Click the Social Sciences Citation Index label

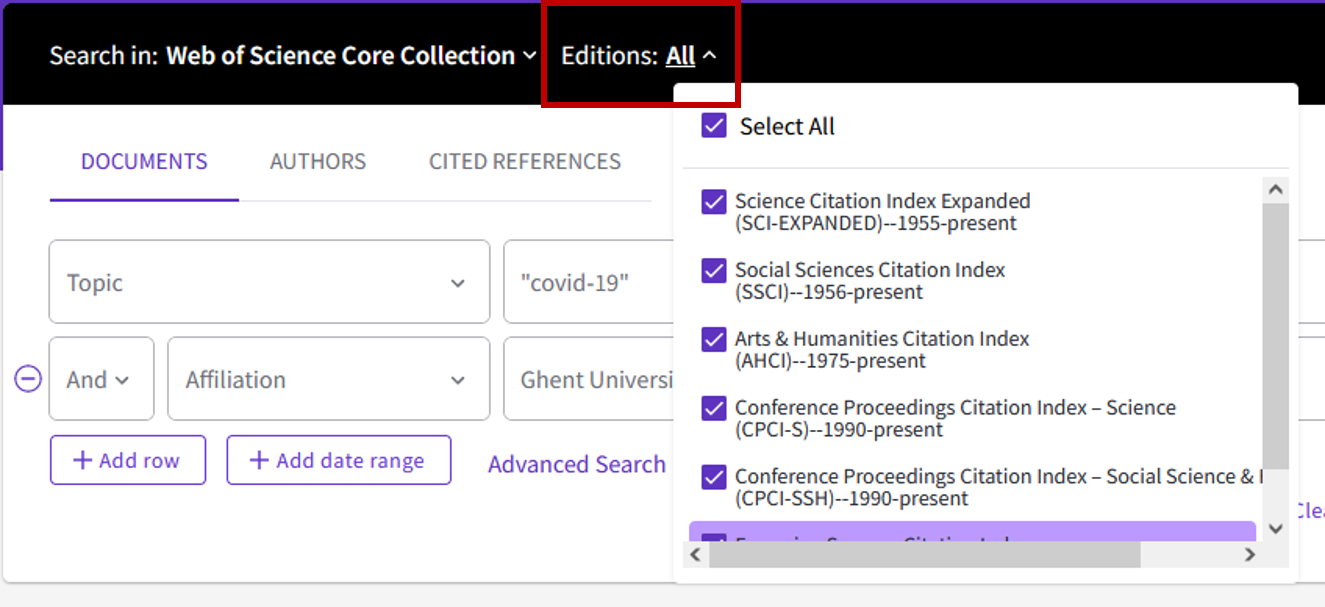tap(870, 281)
